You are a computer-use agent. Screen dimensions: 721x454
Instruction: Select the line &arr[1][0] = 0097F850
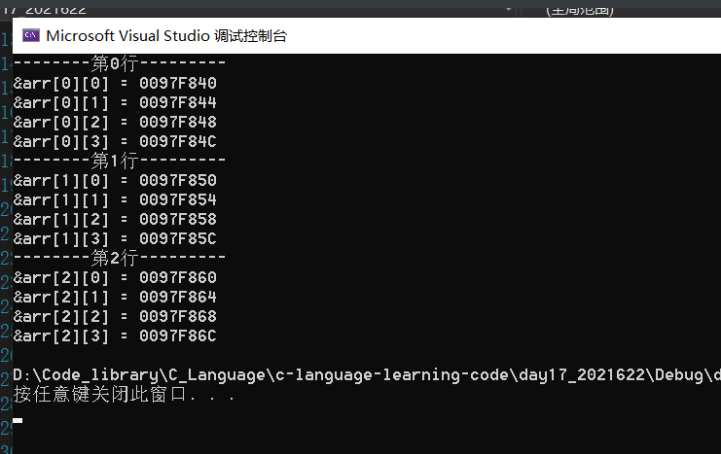(x=115, y=180)
